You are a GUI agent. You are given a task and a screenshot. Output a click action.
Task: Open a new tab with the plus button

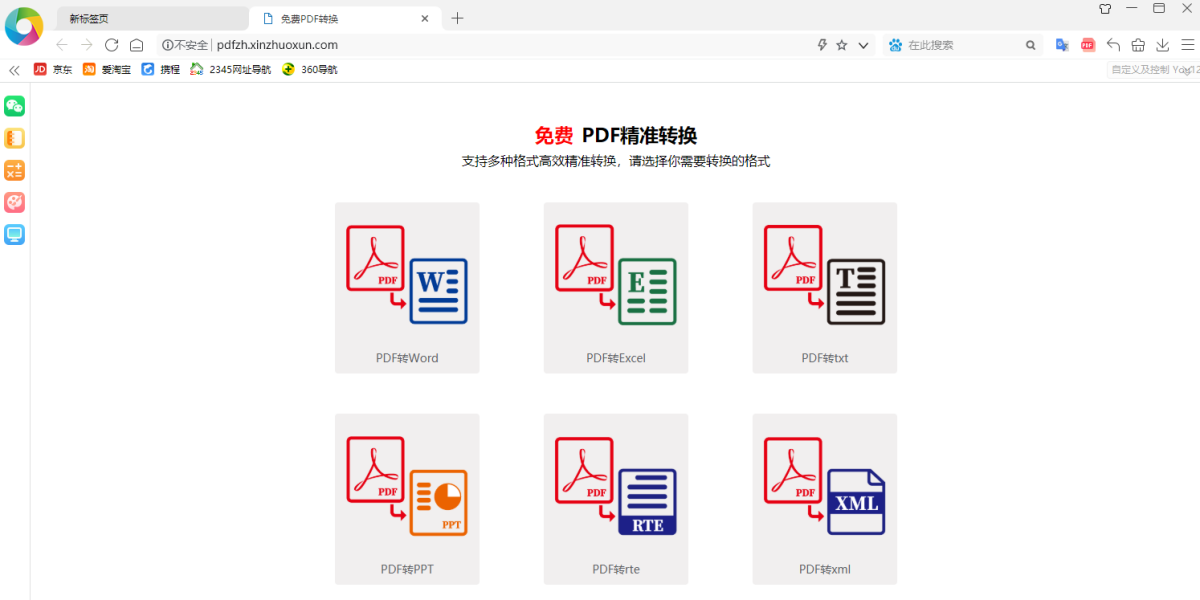click(457, 18)
